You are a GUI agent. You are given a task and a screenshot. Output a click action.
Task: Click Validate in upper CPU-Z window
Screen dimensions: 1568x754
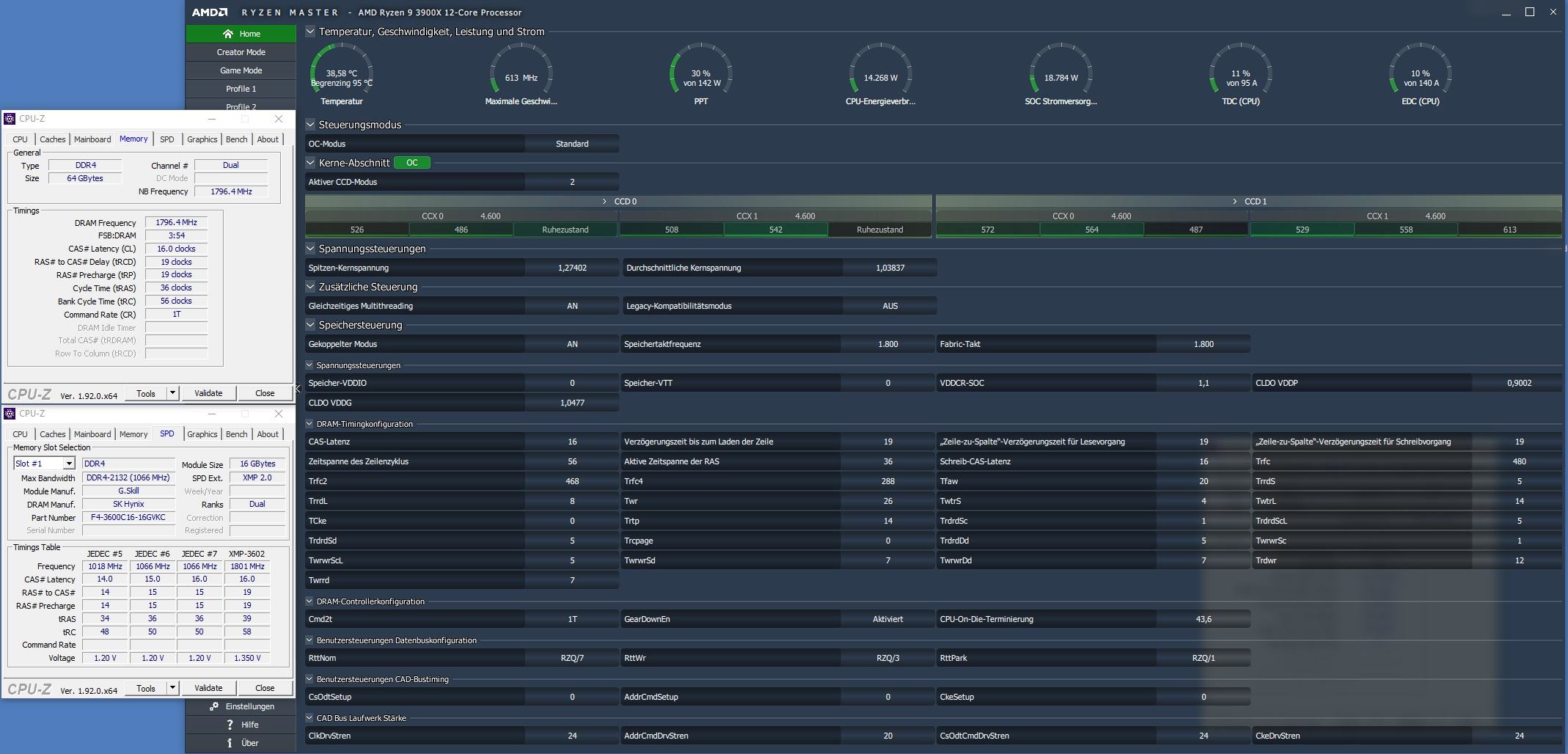click(208, 393)
